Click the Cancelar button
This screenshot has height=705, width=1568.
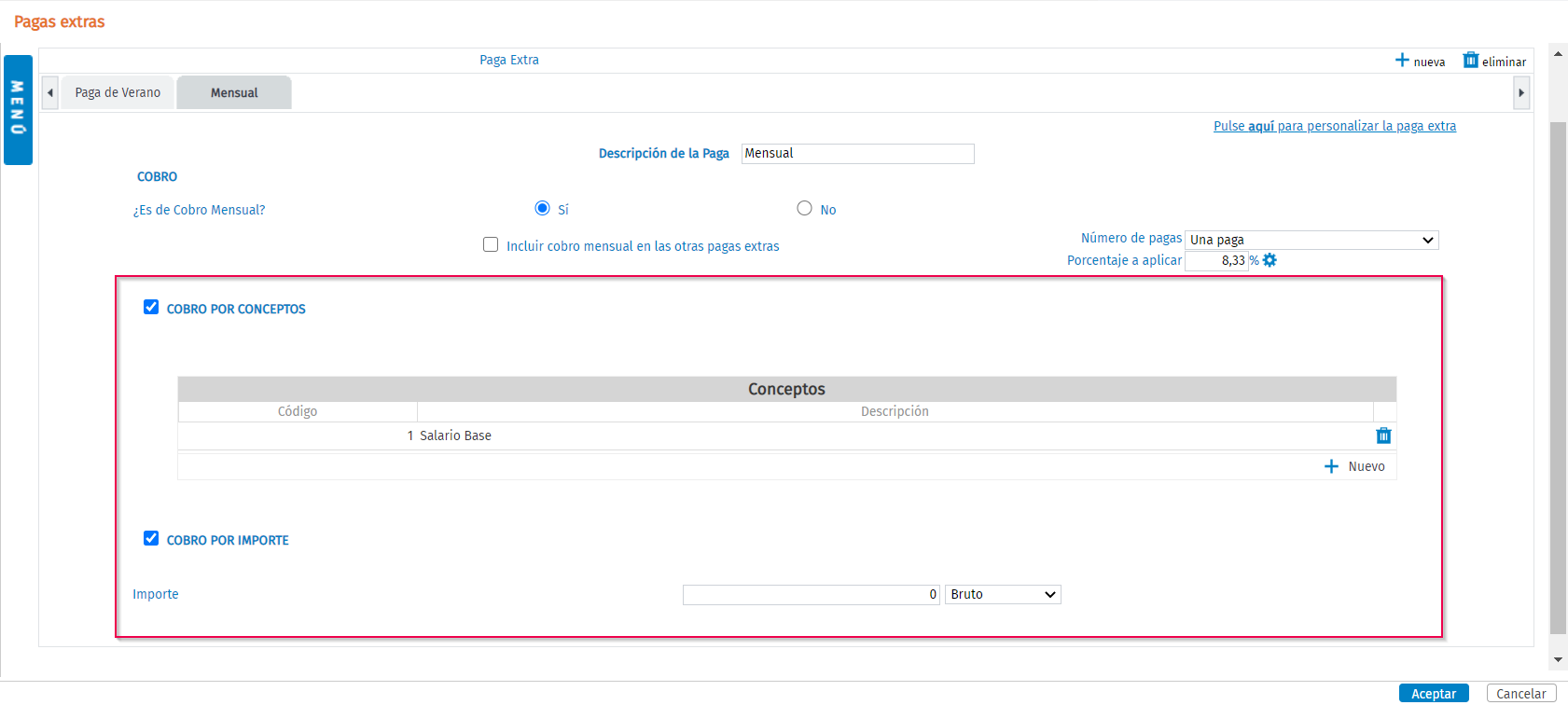point(1521,693)
